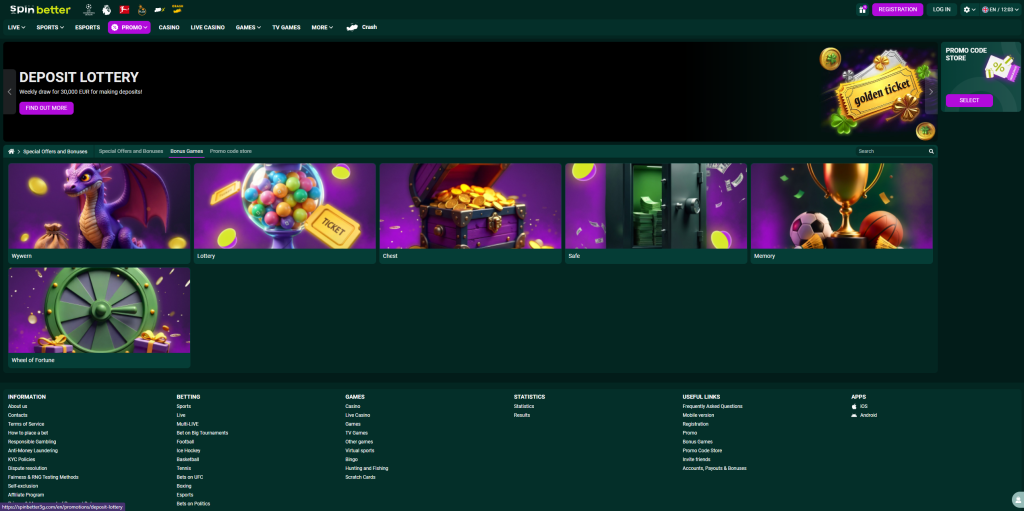Viewport: 1024px width, 511px height.
Task: Open the Premier League lion icon
Action: click(x=106, y=9)
